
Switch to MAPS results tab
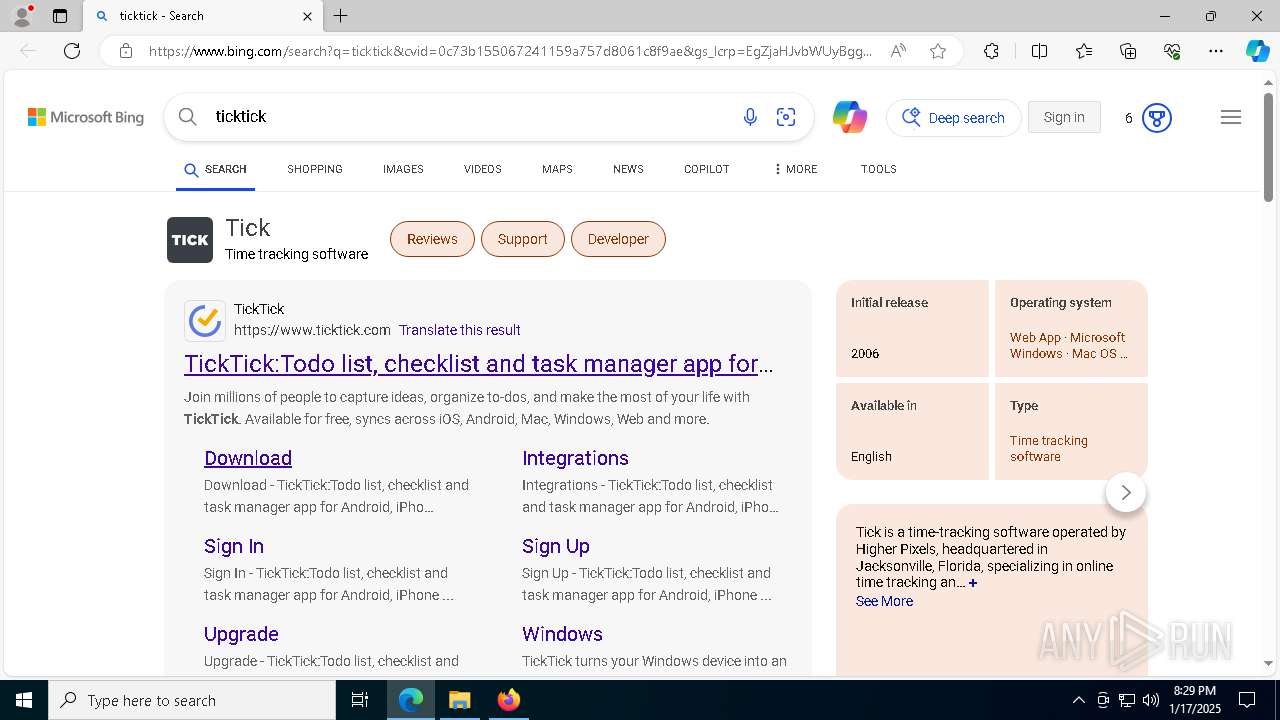coord(557,169)
